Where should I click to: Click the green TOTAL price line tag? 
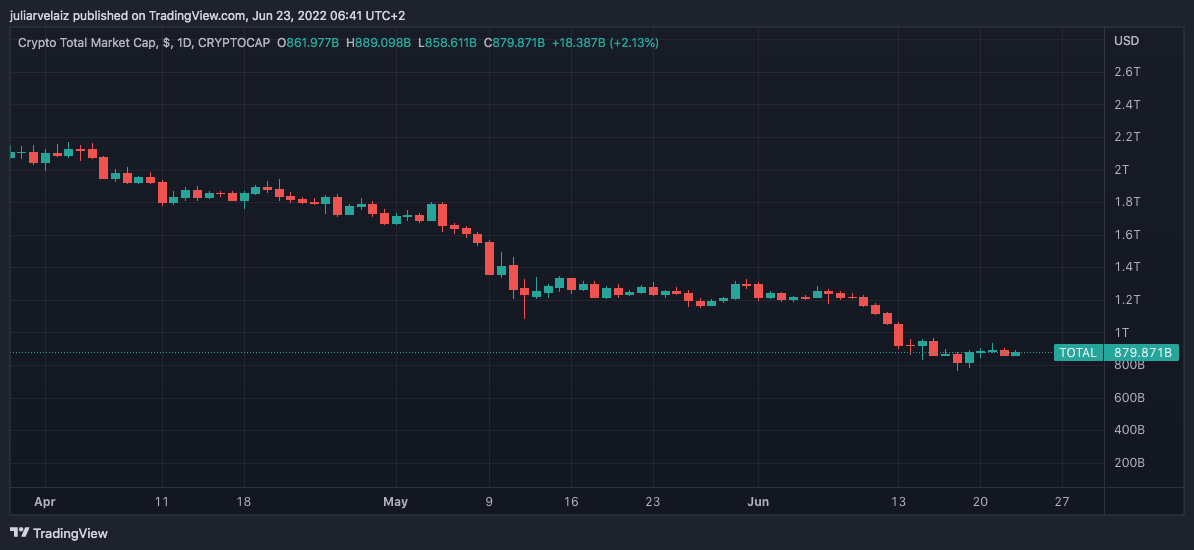[x=1078, y=353]
